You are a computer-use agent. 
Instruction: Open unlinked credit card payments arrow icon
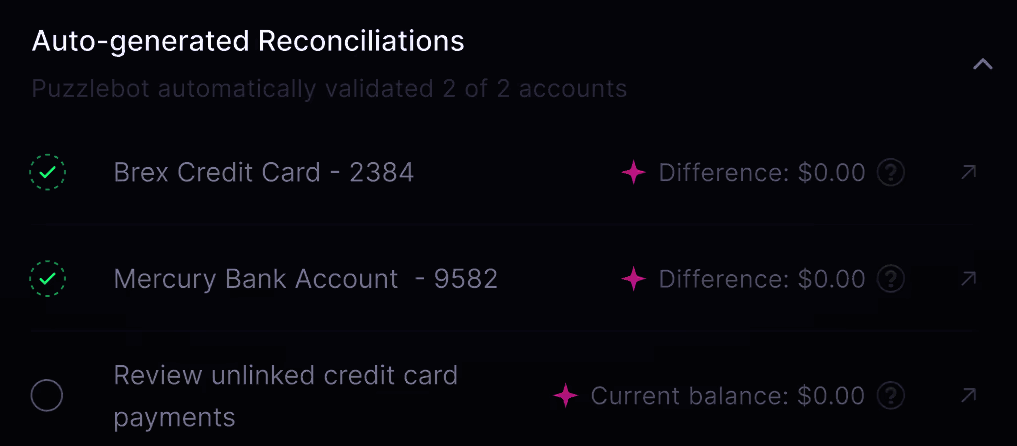pyautogui.click(x=968, y=396)
